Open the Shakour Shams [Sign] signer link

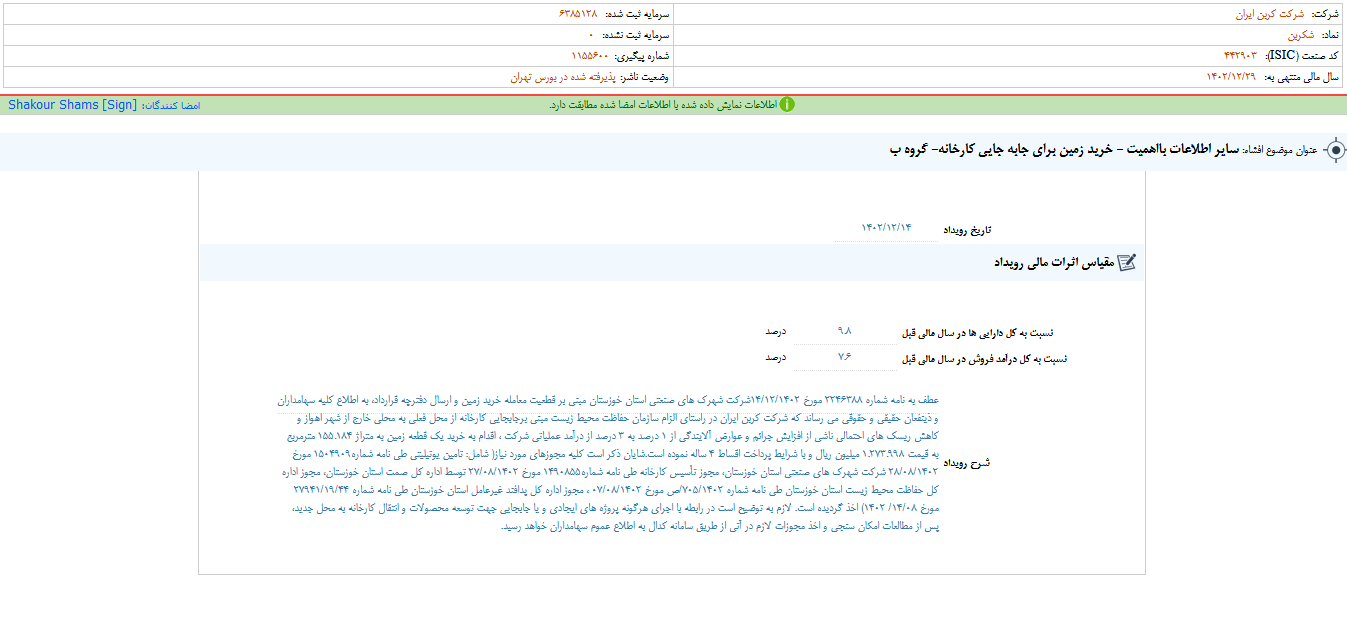72,105
